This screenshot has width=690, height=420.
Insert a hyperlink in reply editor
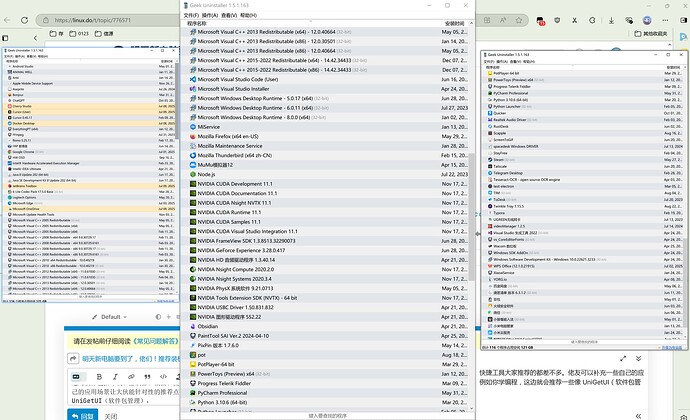[131, 377]
